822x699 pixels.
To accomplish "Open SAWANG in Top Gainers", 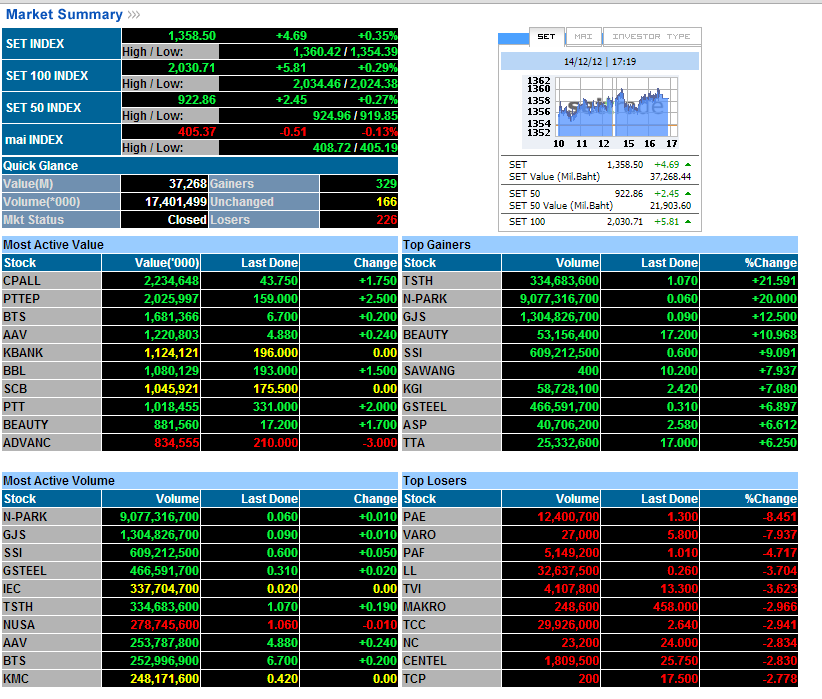I will click(429, 371).
